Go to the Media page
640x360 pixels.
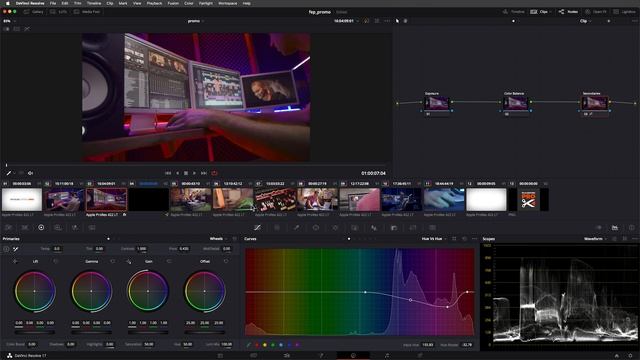[x=220, y=356]
